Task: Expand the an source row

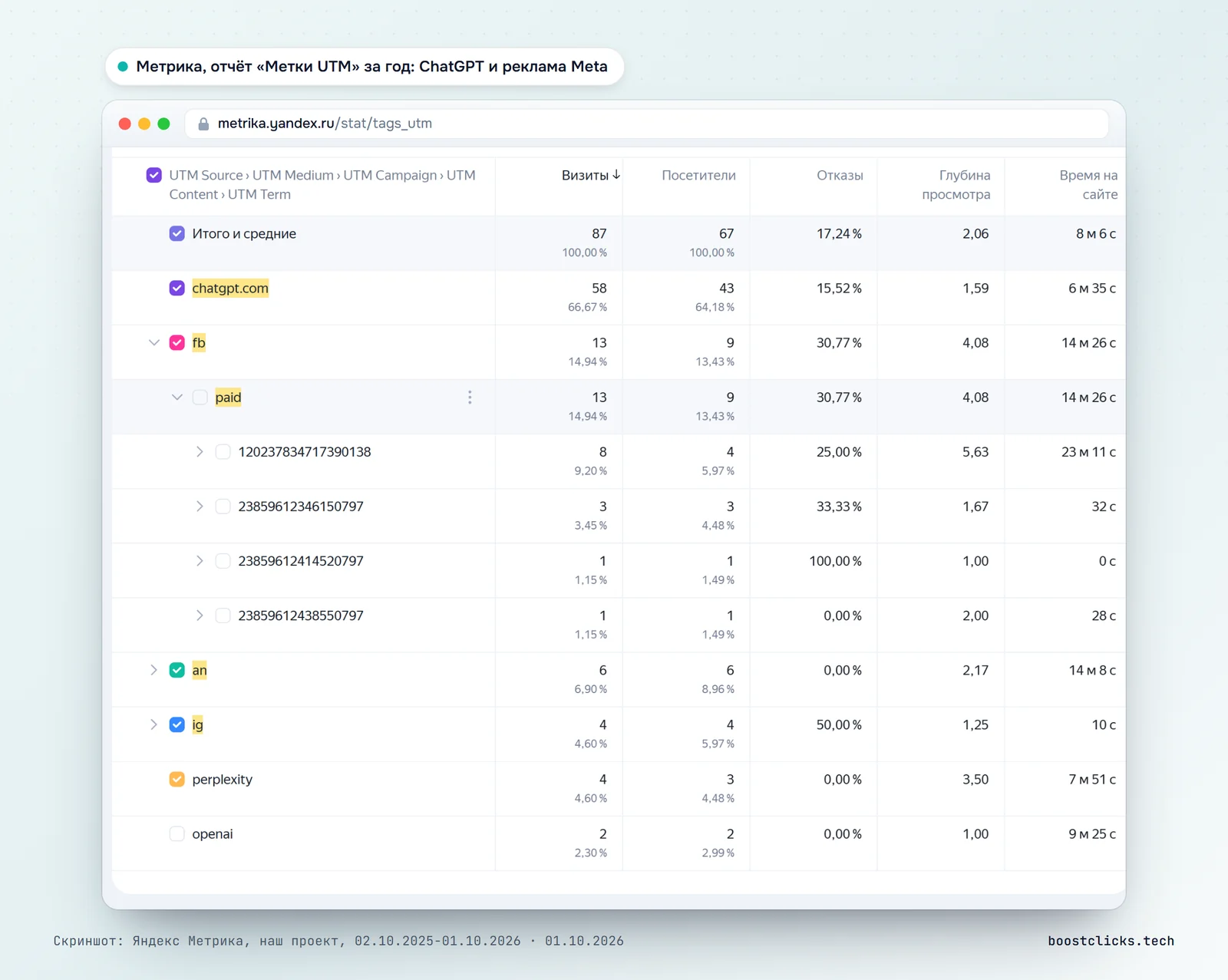Action: point(153,670)
